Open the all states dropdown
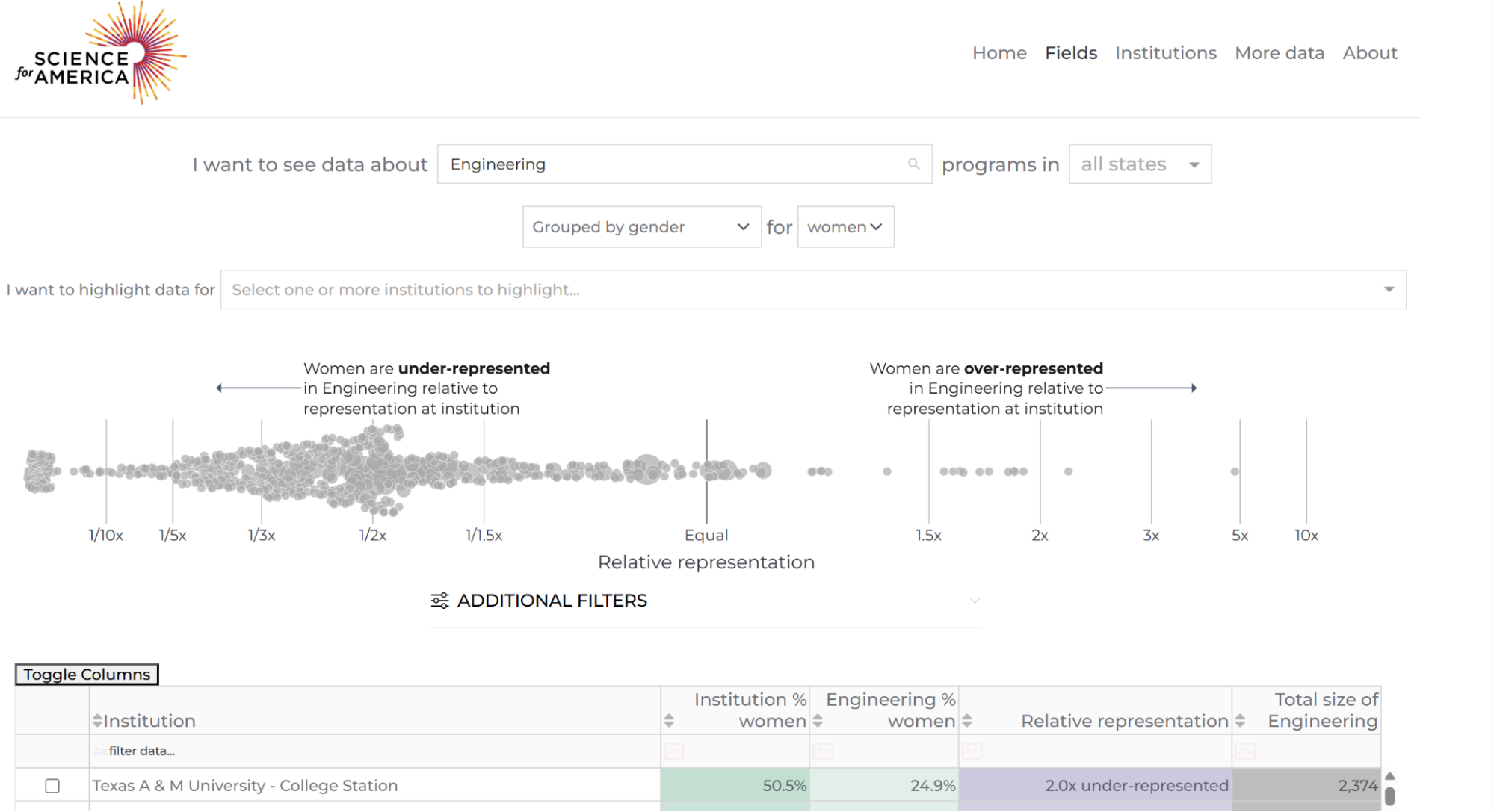This screenshot has width=1494, height=812. (1139, 164)
